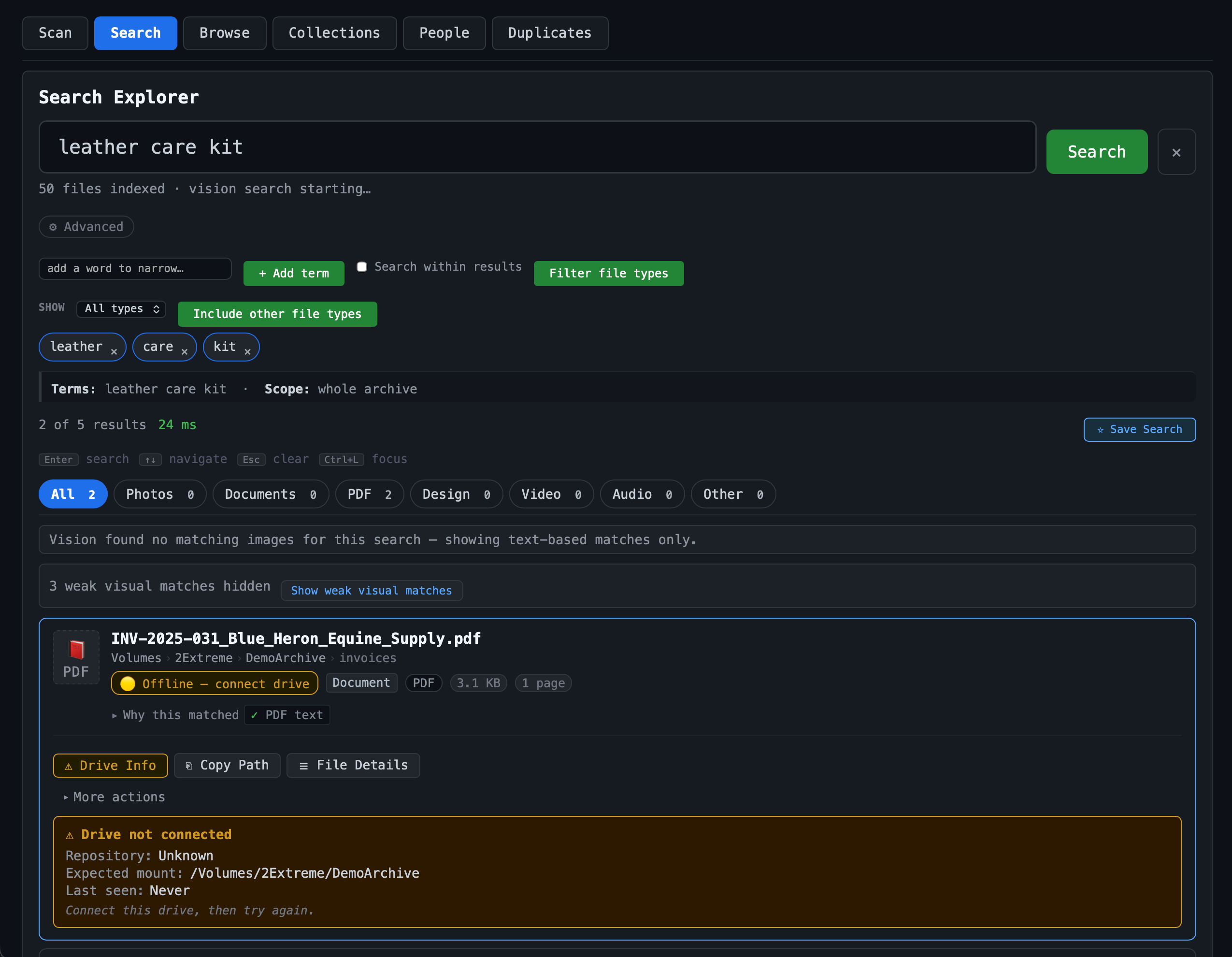Clear the search query with the × button
Viewport: 1232px width, 957px height.
click(x=1176, y=152)
